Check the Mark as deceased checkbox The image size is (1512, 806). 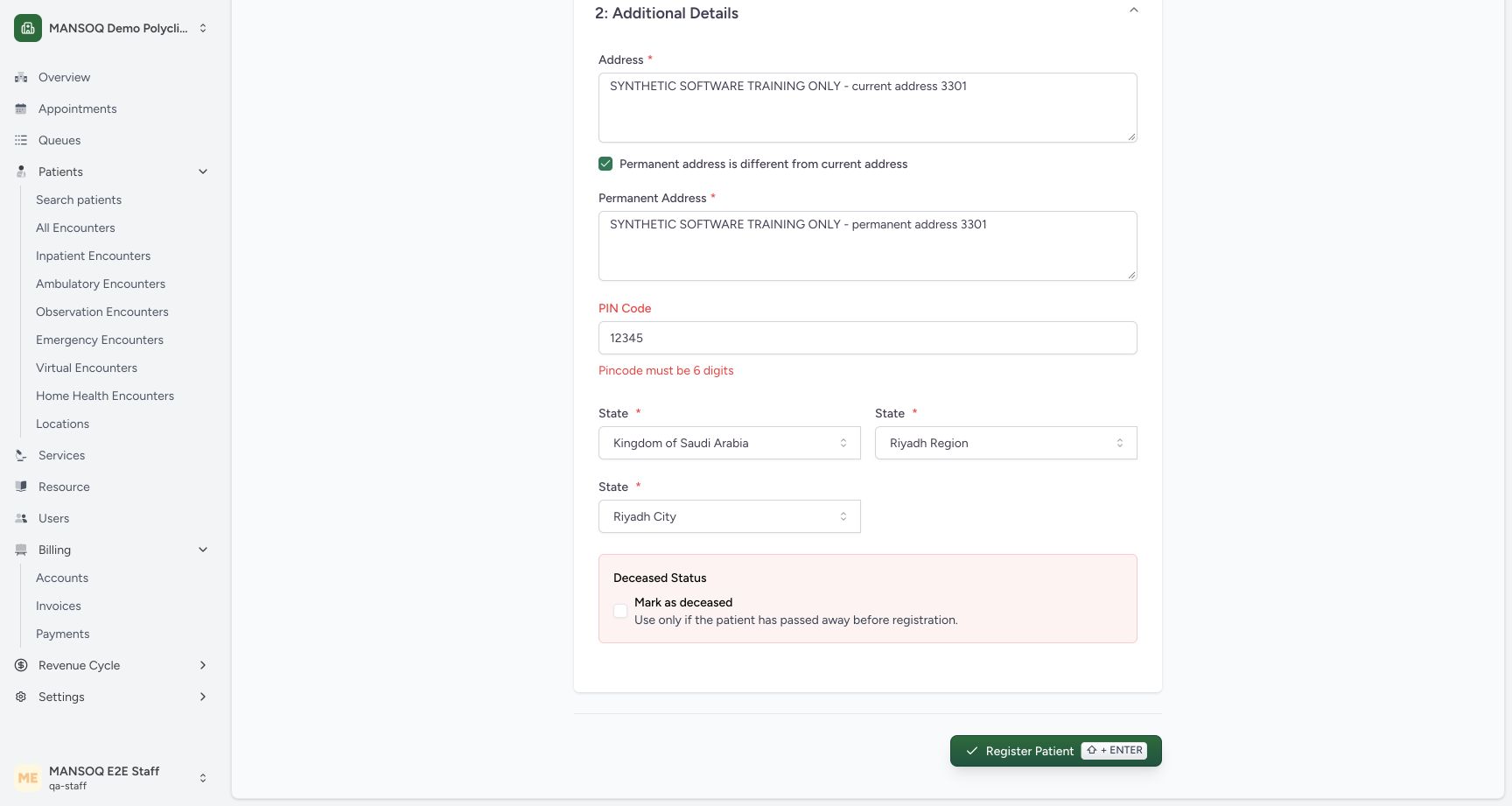coord(620,611)
